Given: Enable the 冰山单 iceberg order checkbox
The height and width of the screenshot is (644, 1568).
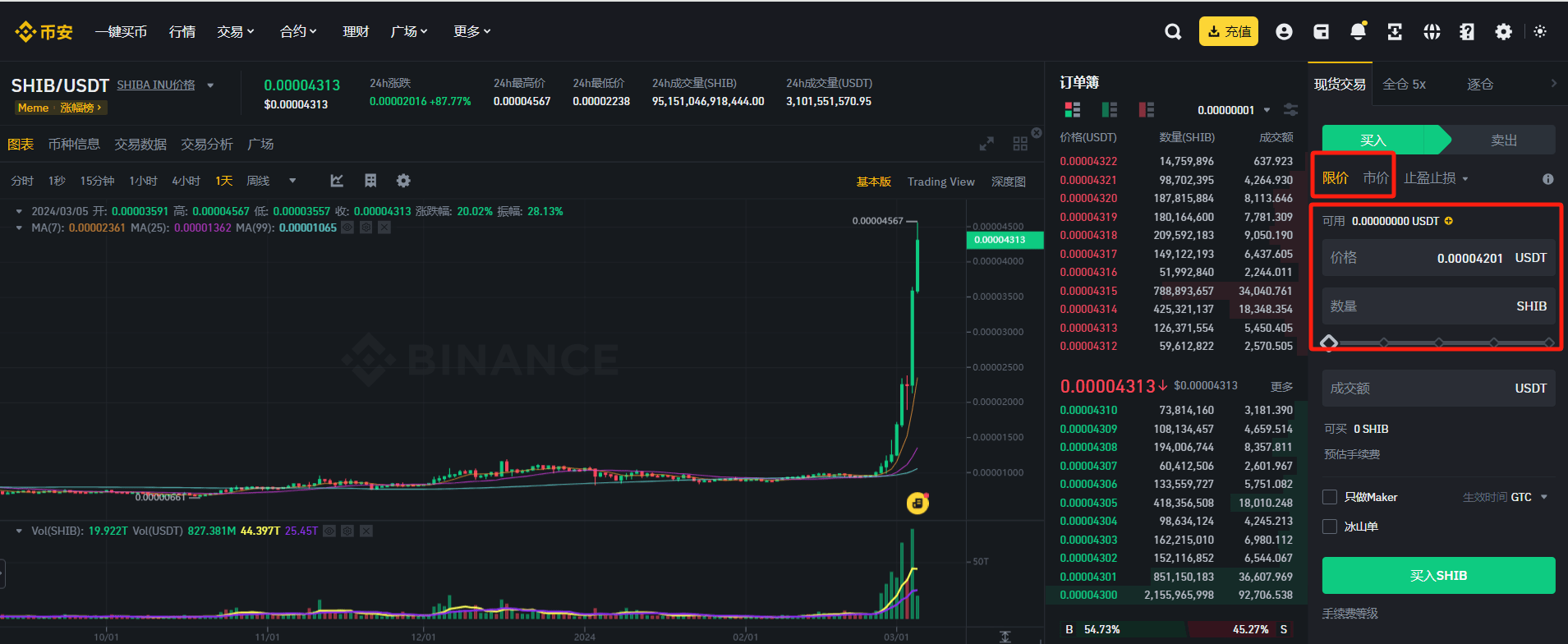Looking at the screenshot, I should (1330, 527).
